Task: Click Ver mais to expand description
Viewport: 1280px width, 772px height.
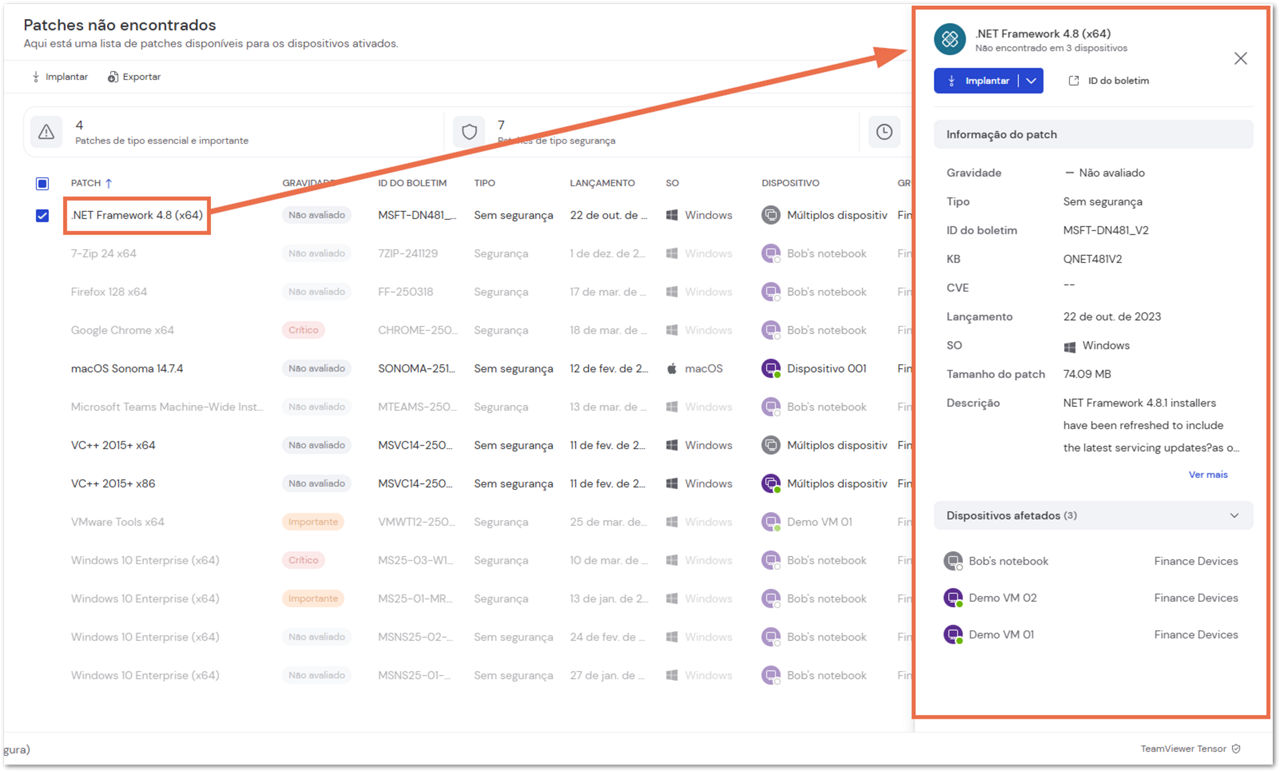Action: [1208, 474]
